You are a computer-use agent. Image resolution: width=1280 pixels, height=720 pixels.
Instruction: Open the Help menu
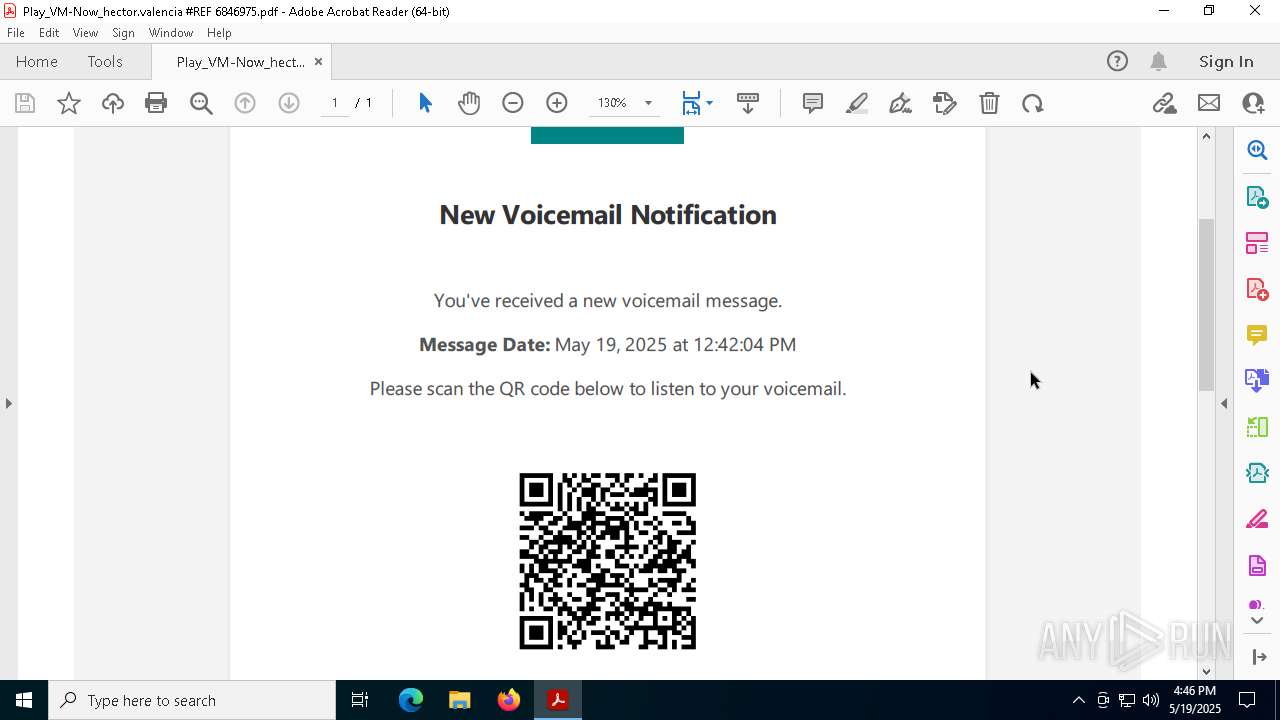(x=219, y=33)
